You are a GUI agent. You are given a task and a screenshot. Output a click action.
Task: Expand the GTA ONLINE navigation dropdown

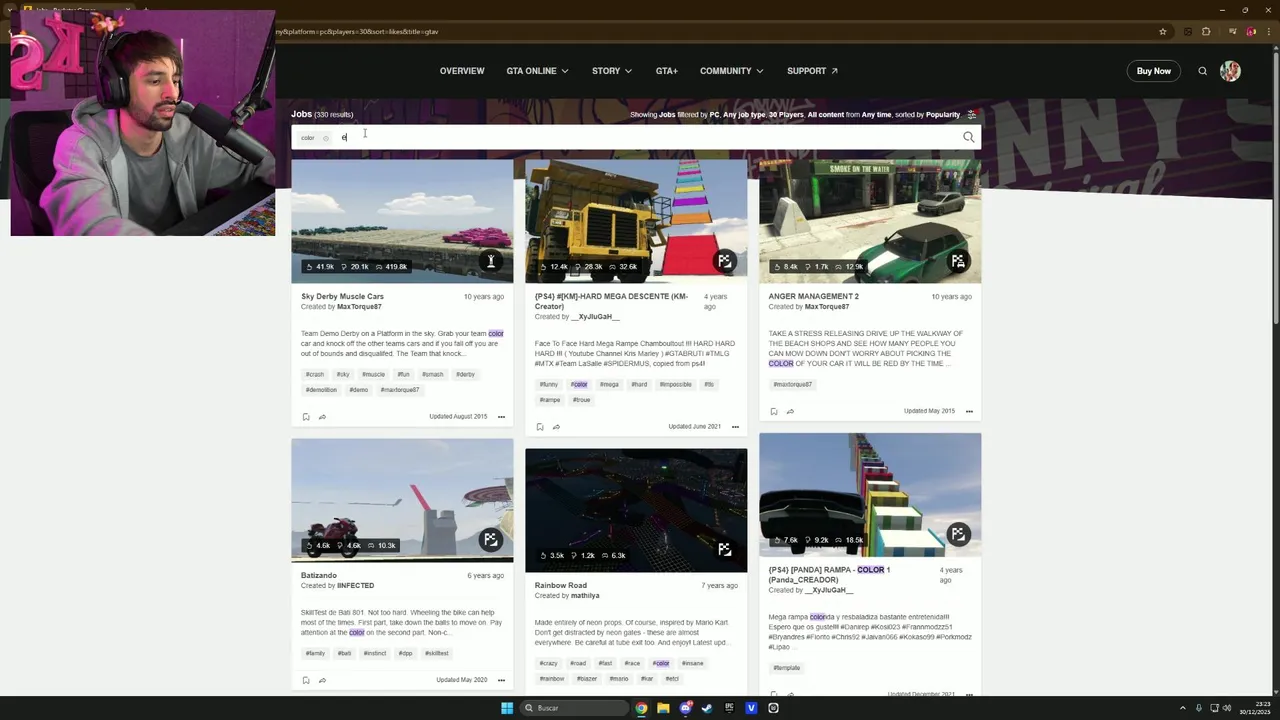(x=537, y=71)
